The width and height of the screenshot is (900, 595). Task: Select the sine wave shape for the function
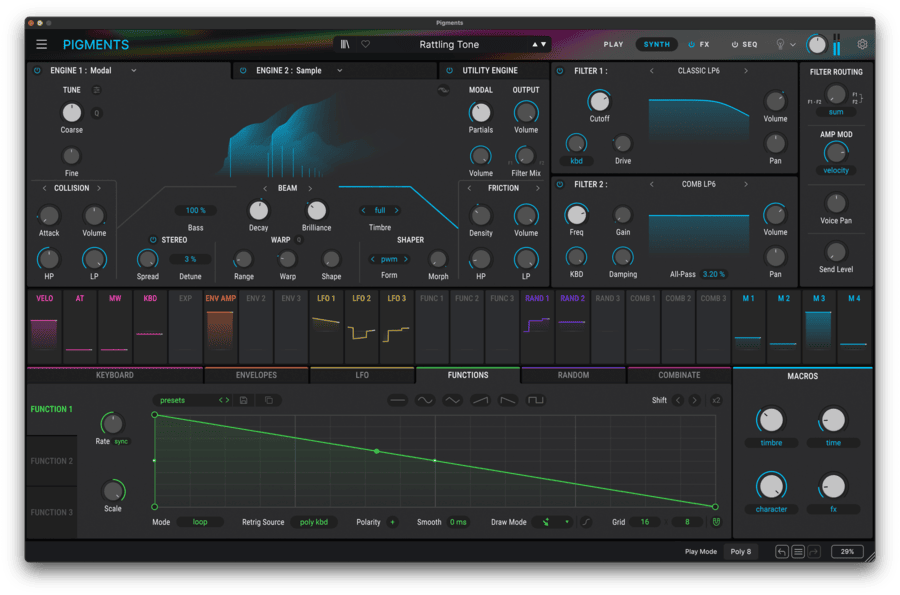pyautogui.click(x=424, y=400)
